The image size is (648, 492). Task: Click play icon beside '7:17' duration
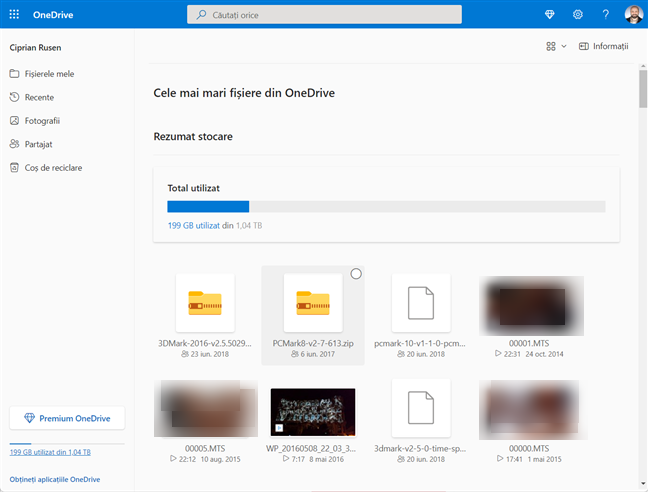coord(286,459)
